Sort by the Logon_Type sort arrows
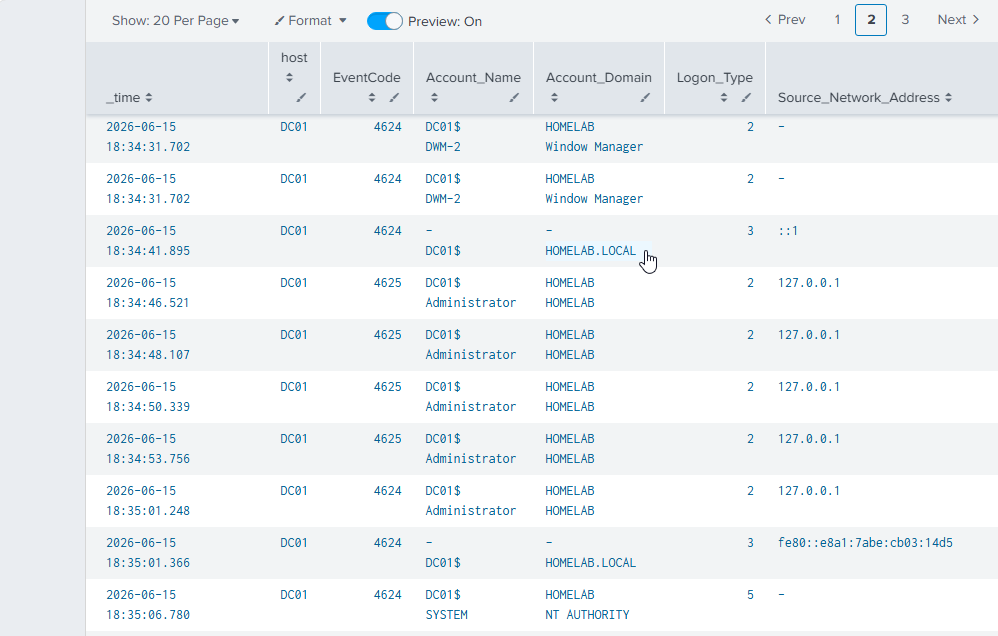This screenshot has width=998, height=636. click(724, 97)
